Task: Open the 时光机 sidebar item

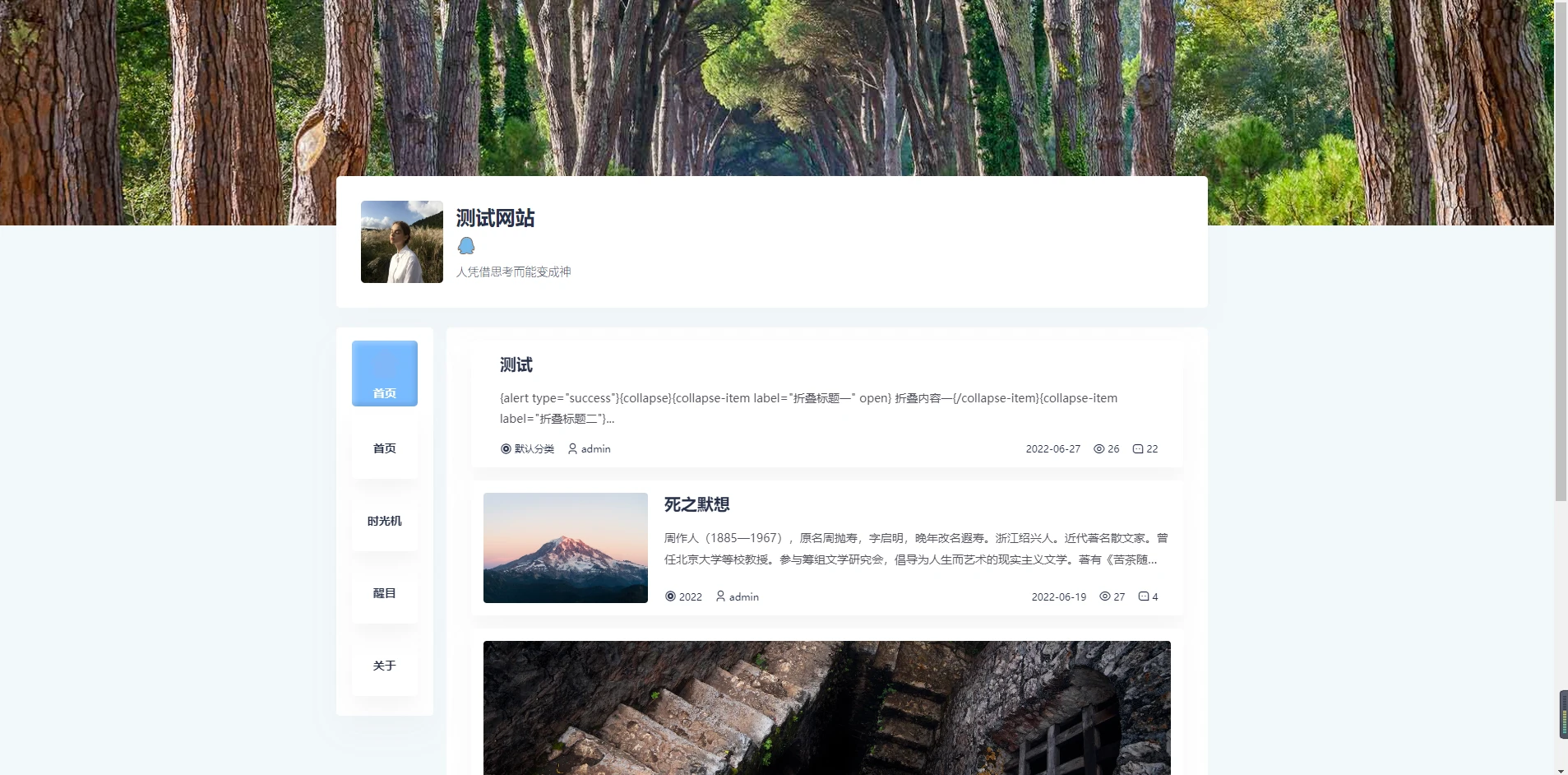Action: point(385,521)
